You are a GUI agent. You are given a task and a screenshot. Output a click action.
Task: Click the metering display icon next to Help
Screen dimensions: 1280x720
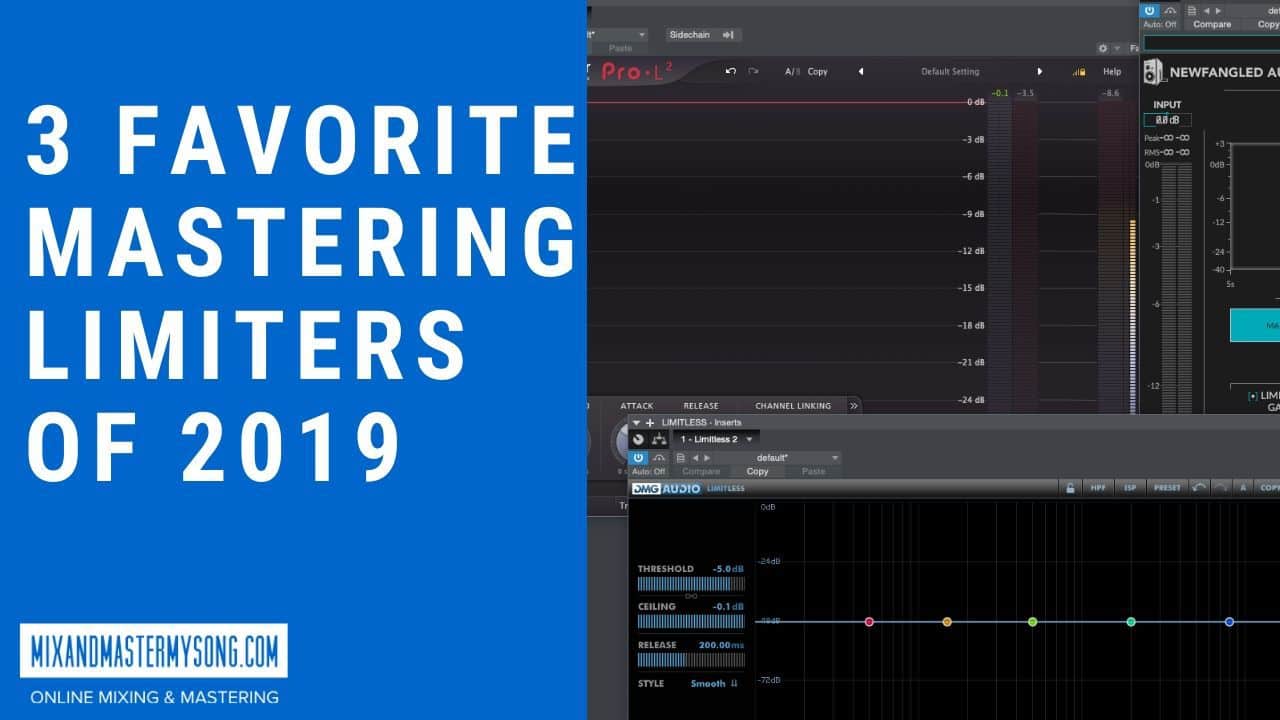tap(1079, 71)
